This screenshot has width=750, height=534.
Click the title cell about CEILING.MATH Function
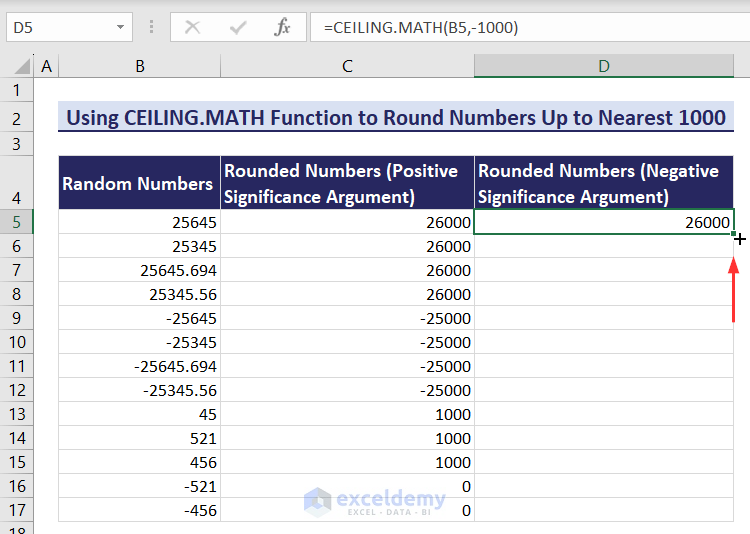pos(395,118)
